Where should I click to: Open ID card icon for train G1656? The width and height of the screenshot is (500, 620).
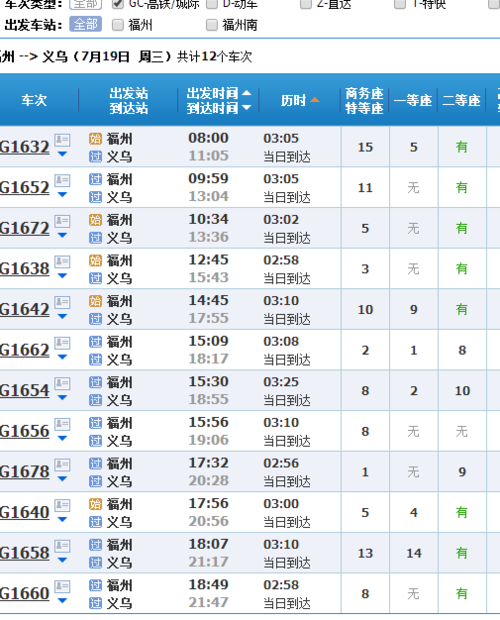pos(62,424)
